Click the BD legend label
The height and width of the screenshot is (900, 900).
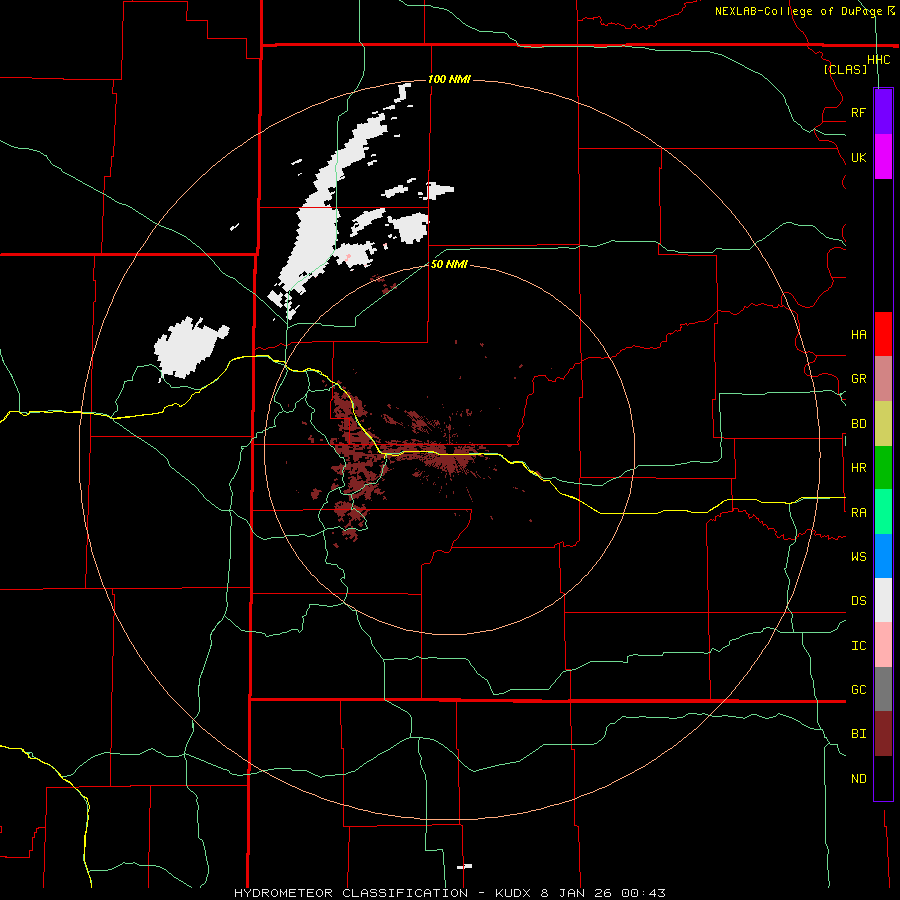point(858,424)
